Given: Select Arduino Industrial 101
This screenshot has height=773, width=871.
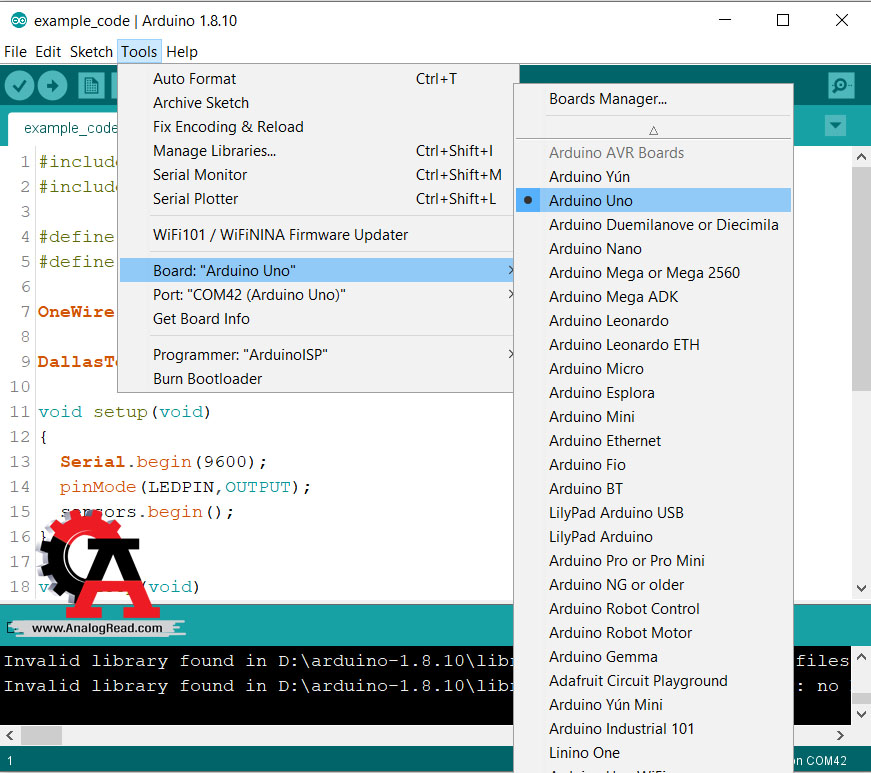Looking at the screenshot, I should tap(653, 728).
